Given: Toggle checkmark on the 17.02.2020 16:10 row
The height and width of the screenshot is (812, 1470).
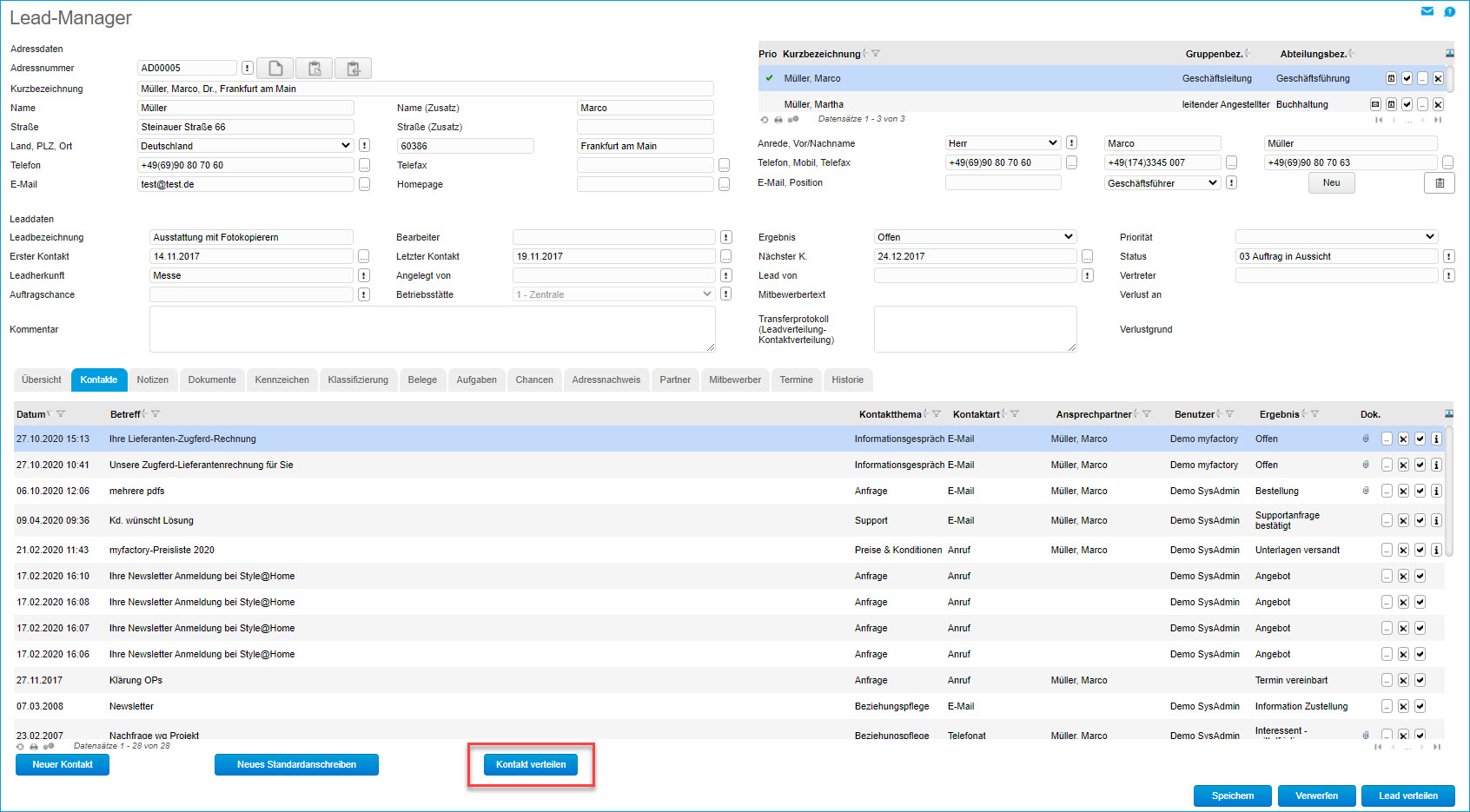Looking at the screenshot, I should [1420, 576].
